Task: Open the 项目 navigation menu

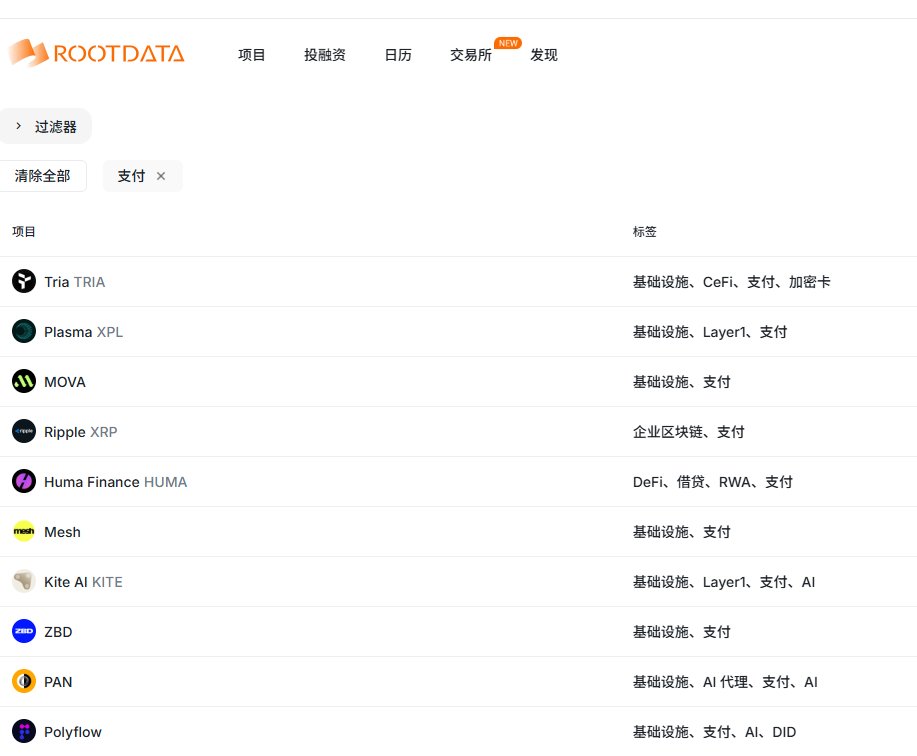Action: (252, 55)
